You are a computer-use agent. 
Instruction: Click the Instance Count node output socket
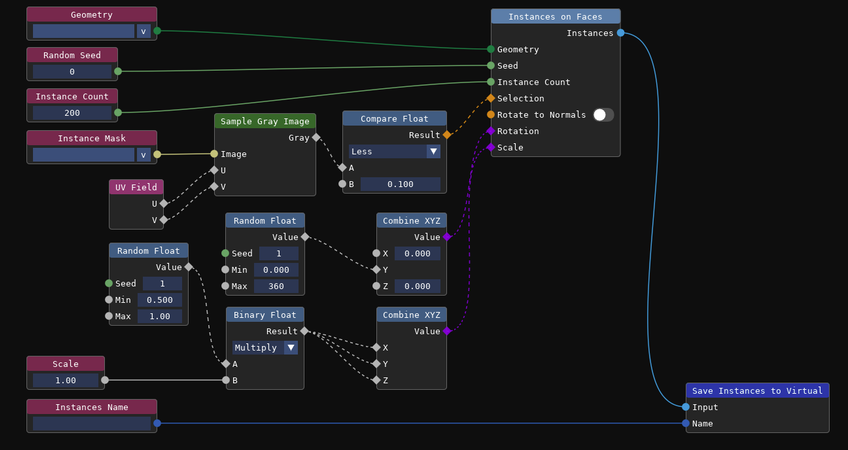point(118,112)
